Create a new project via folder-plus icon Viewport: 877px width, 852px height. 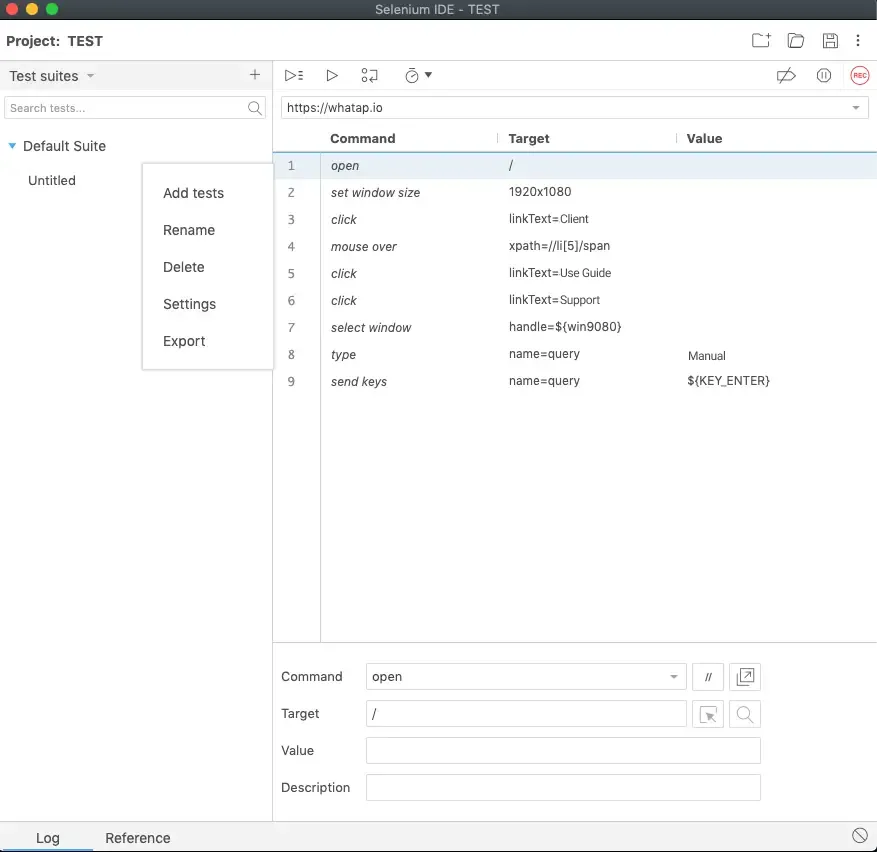(761, 40)
